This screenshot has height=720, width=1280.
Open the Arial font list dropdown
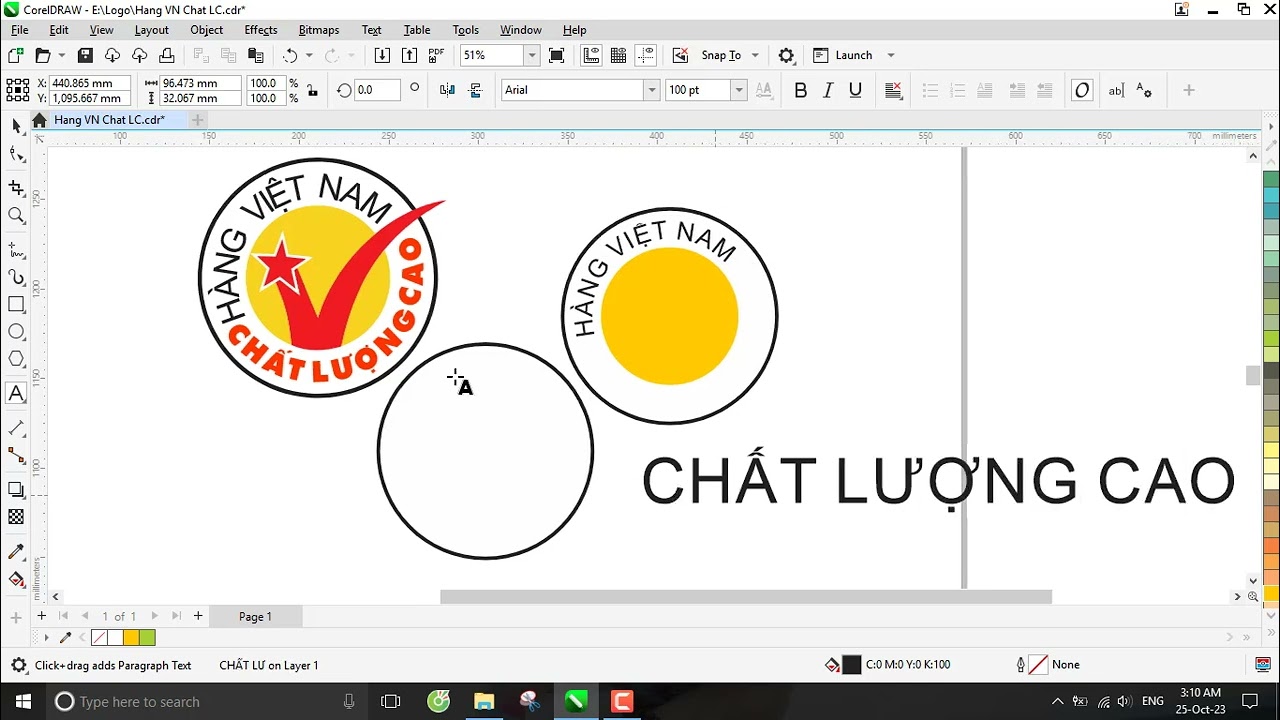pos(652,90)
